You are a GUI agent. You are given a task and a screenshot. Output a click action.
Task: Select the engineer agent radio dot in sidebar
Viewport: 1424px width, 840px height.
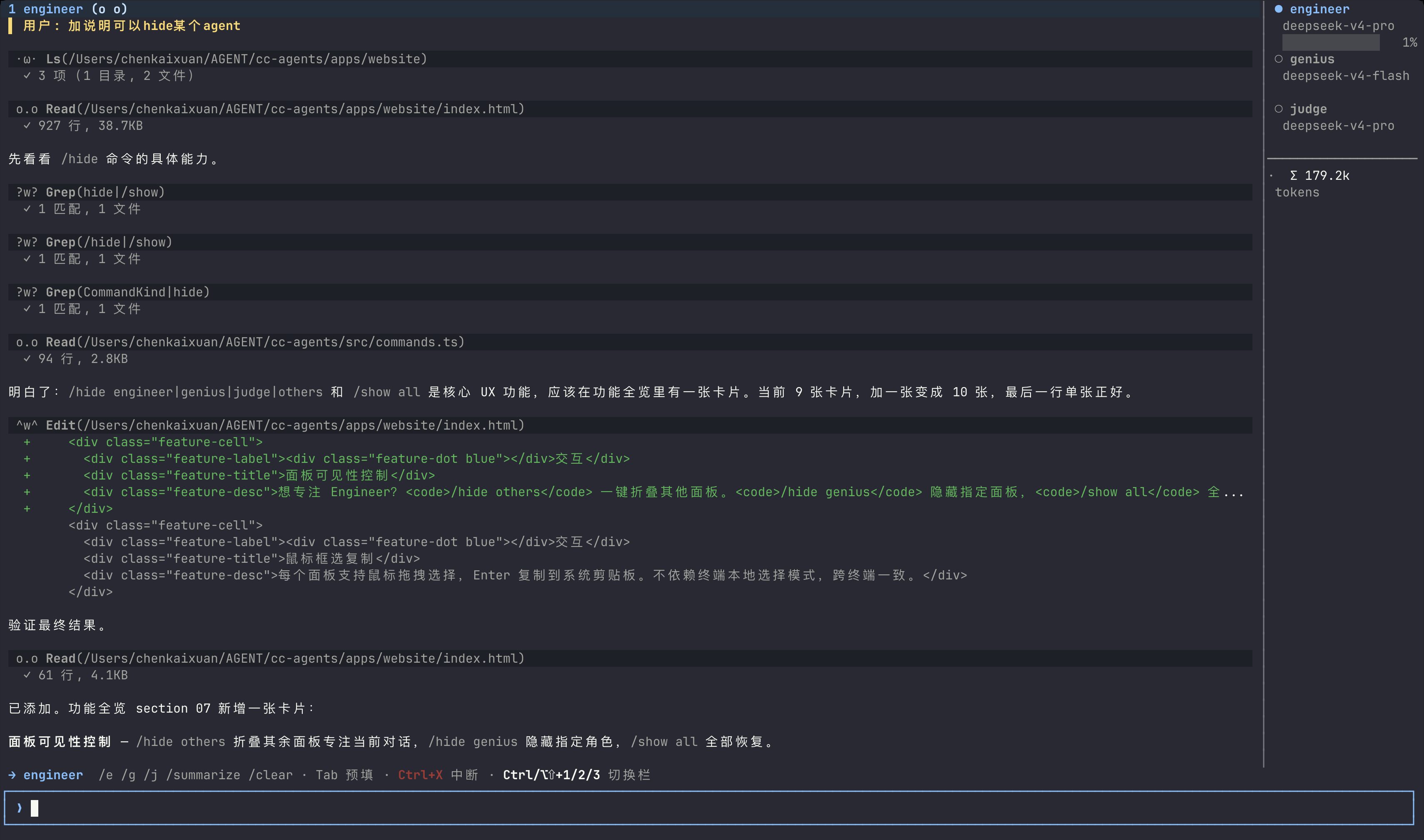1279,9
